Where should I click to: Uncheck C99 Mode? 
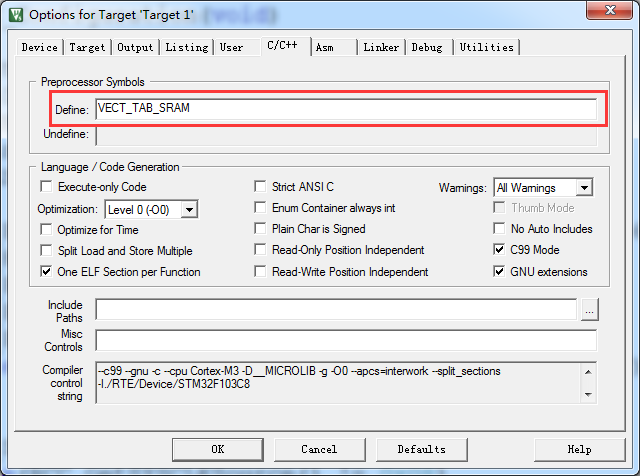coord(499,249)
